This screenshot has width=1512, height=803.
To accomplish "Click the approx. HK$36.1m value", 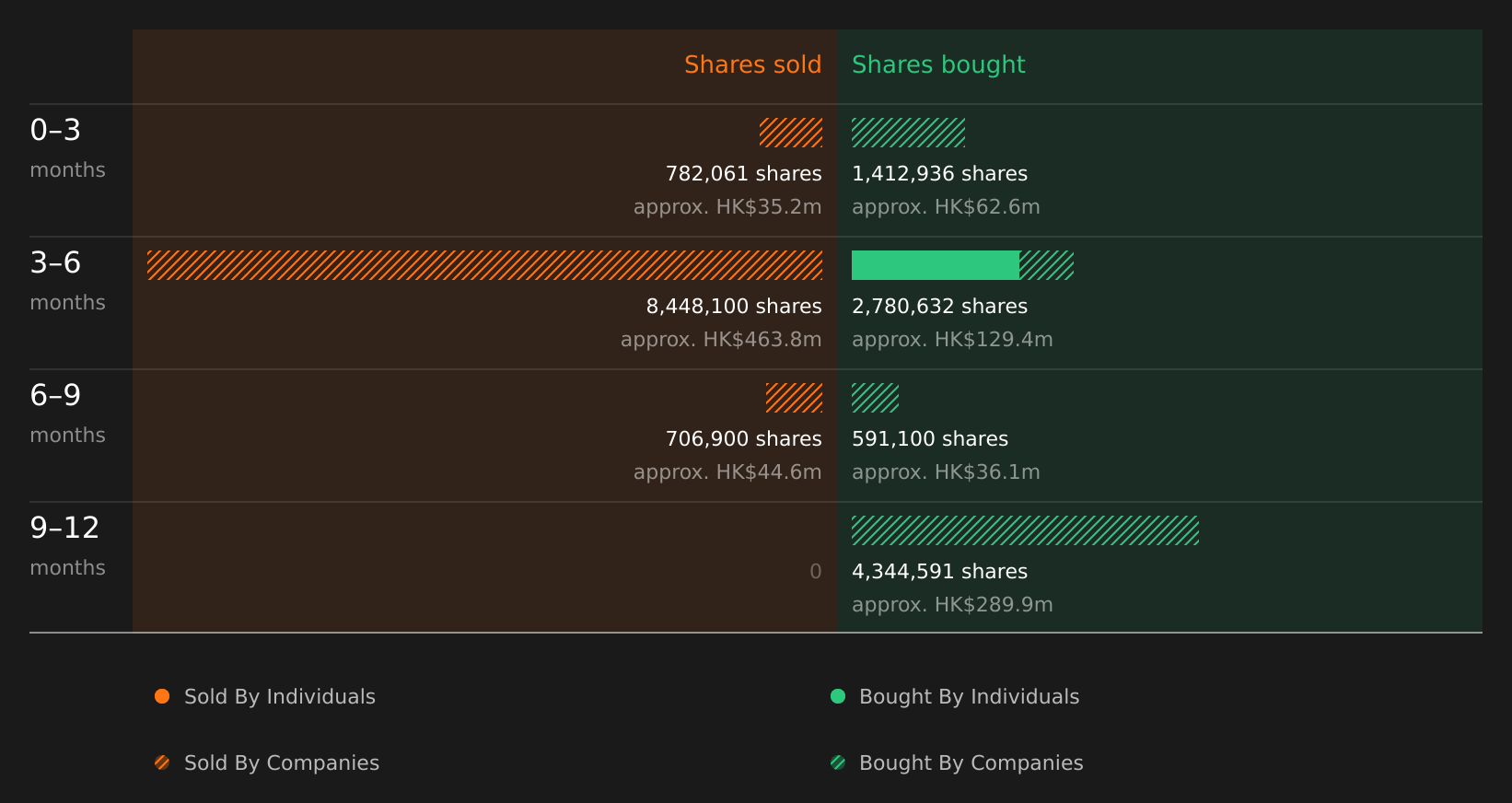I will (946, 471).
